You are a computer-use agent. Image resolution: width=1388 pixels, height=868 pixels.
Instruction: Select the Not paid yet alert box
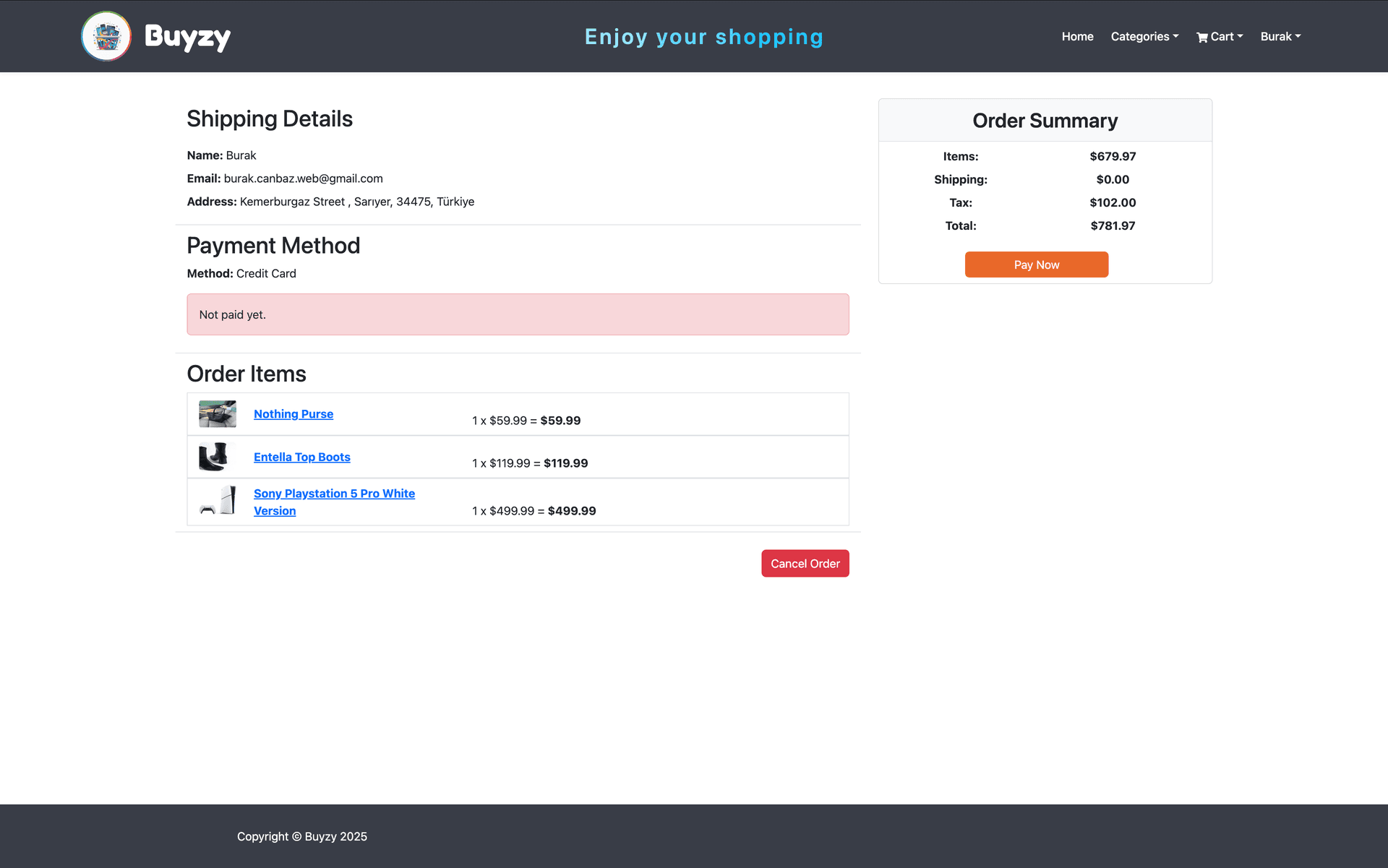[518, 314]
